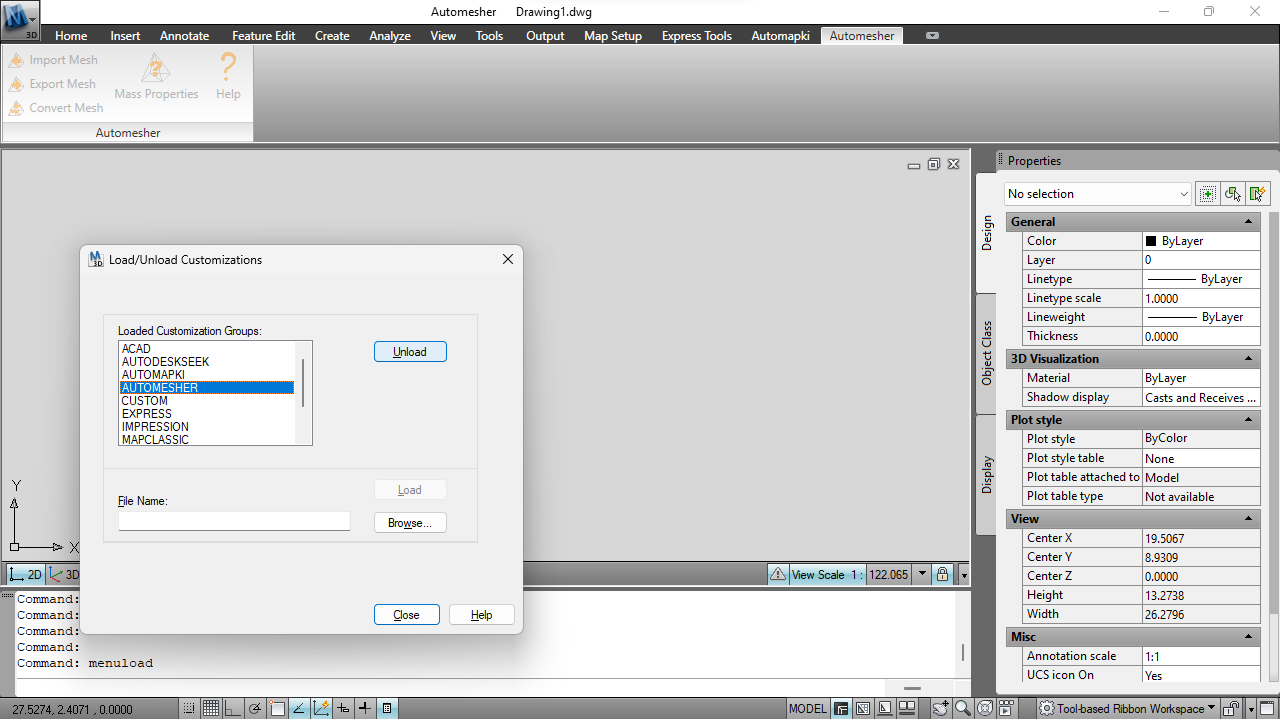Click the Color ByLayer black swatch
Viewport: 1280px width, 720px height.
(1152, 241)
